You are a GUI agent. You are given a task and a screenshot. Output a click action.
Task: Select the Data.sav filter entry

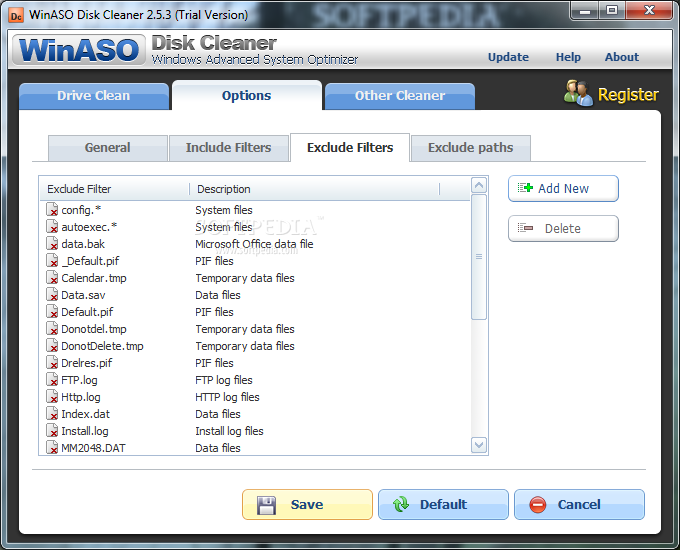coord(255,295)
